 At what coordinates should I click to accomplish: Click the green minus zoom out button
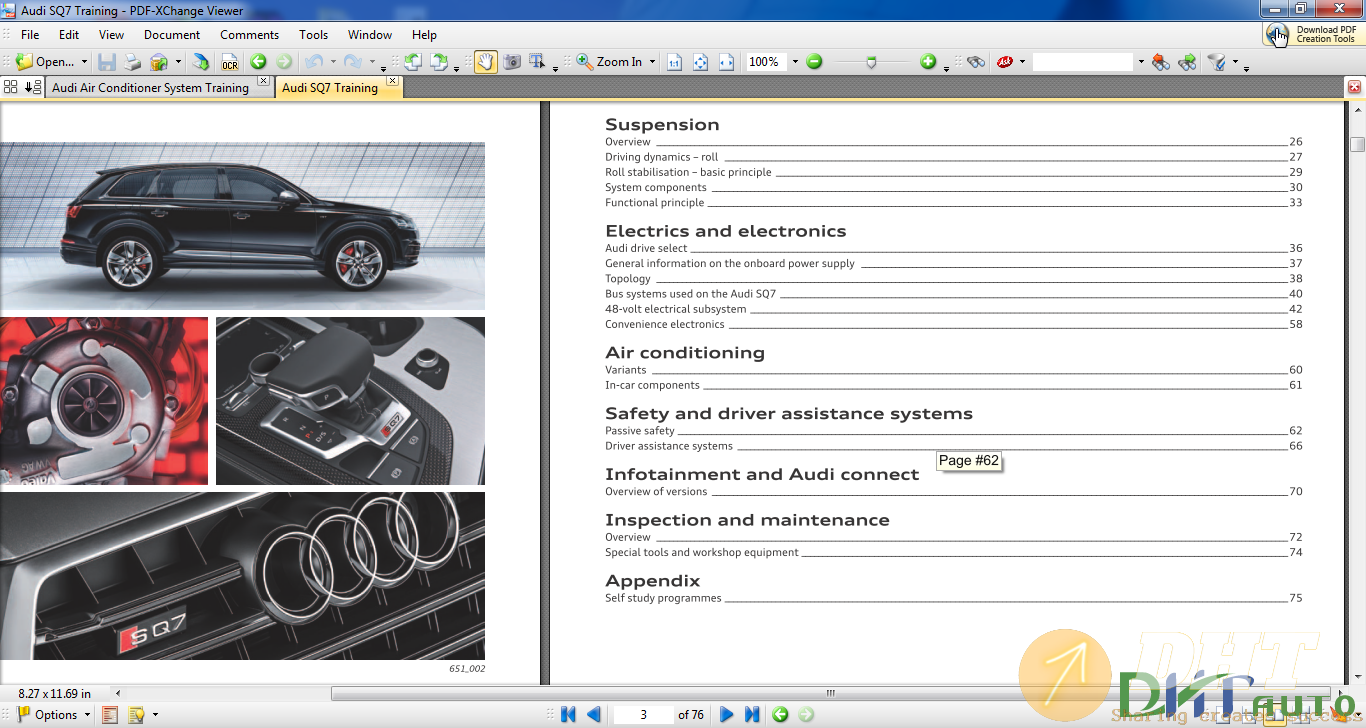(x=814, y=62)
